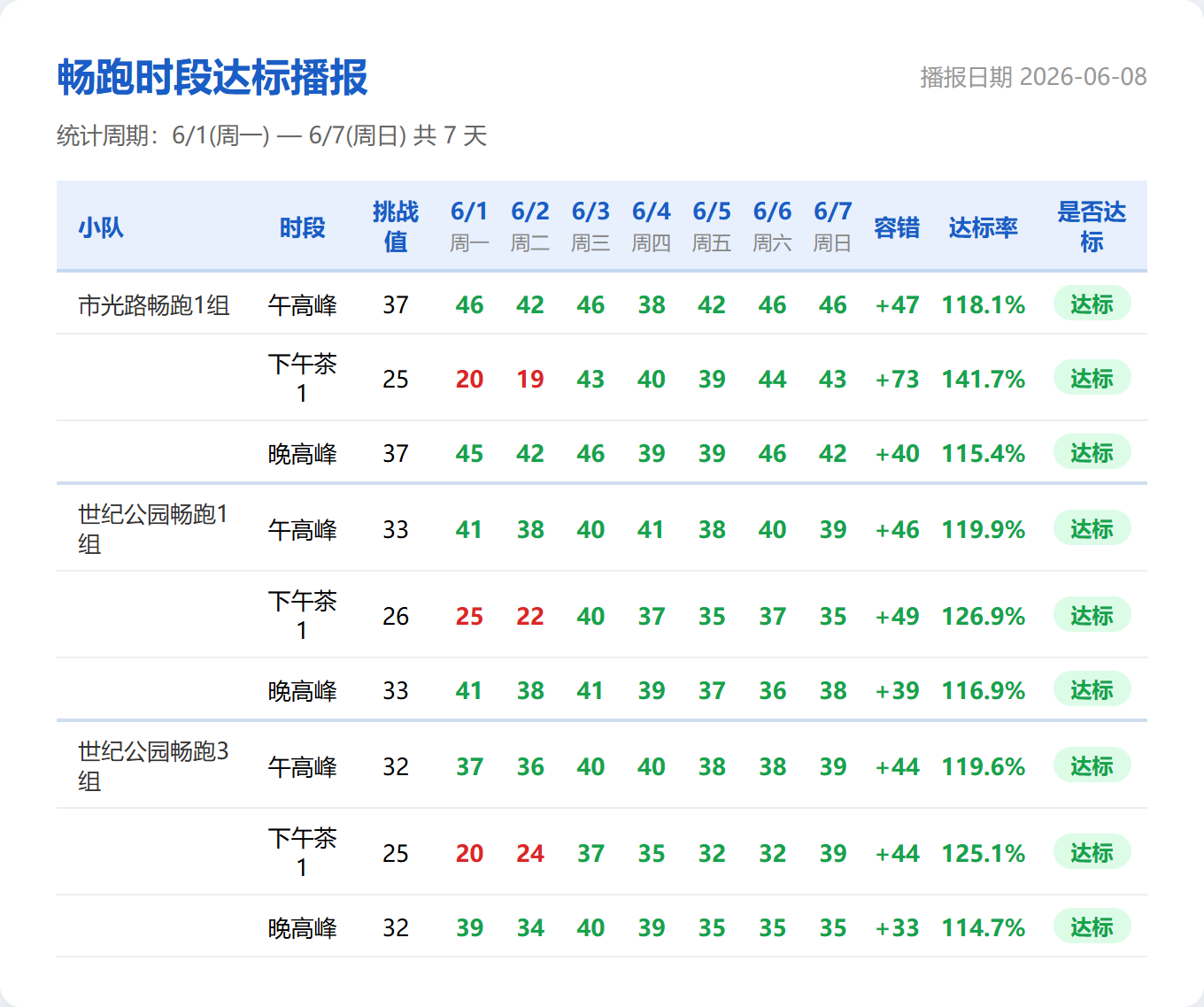Click the 达标 badge beside 119.6%
This screenshot has height=1007, width=1204.
[x=1092, y=765]
